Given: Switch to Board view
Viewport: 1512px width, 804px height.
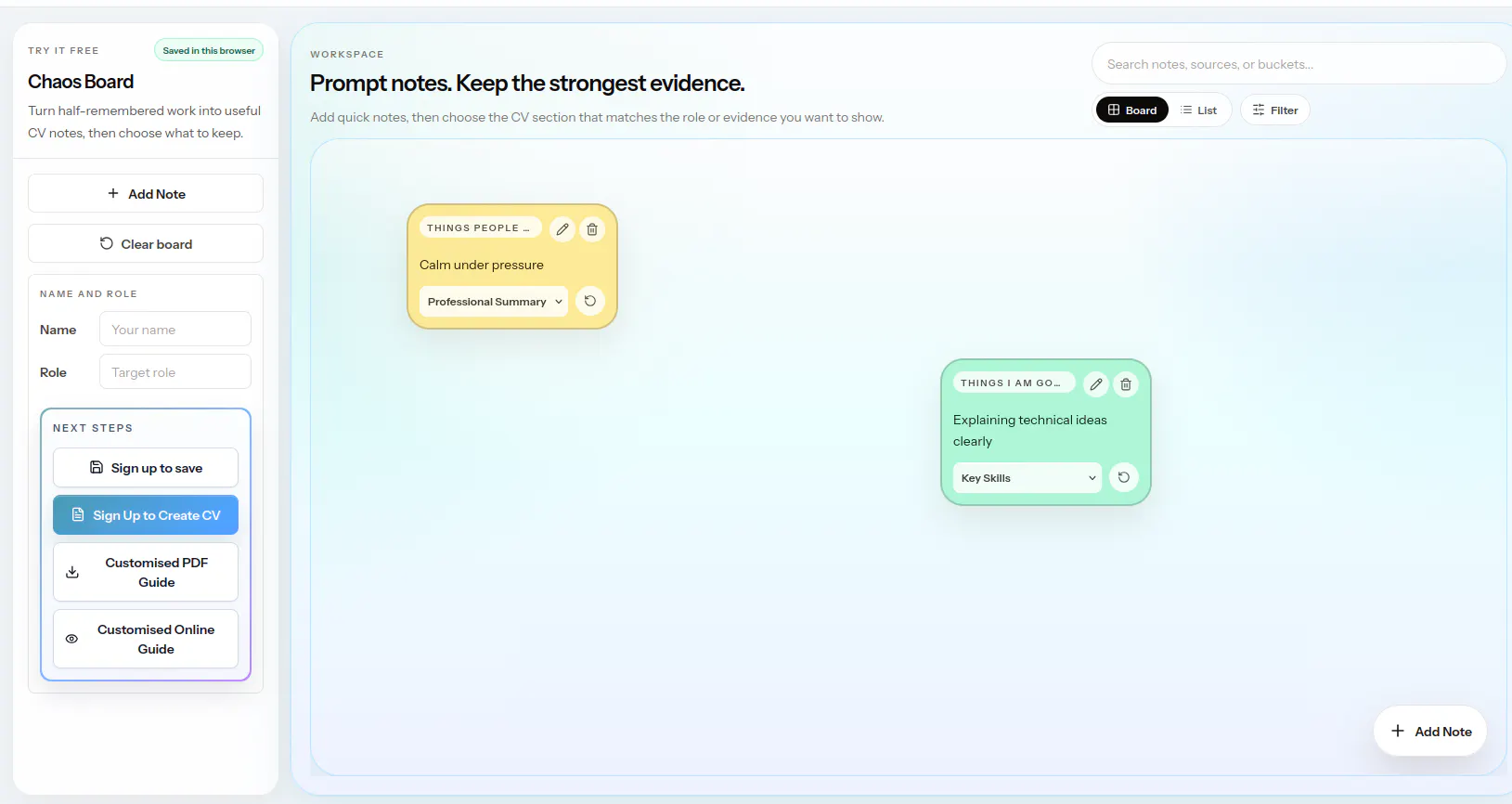Looking at the screenshot, I should pos(1132,110).
